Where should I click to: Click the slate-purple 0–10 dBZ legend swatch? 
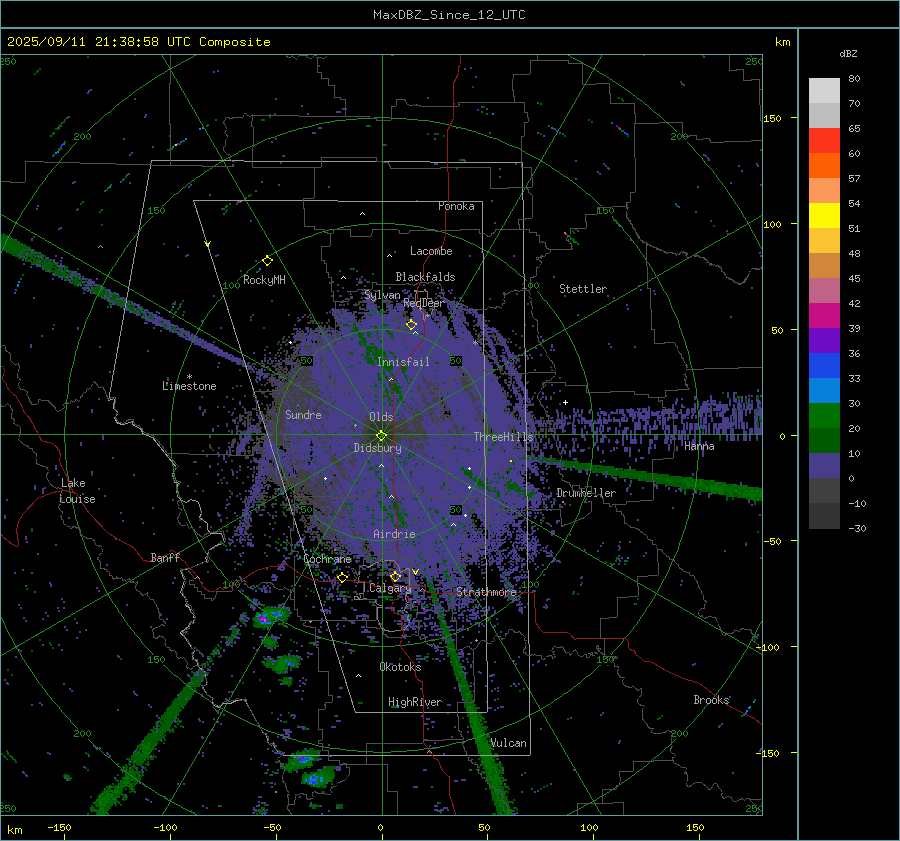(x=824, y=466)
